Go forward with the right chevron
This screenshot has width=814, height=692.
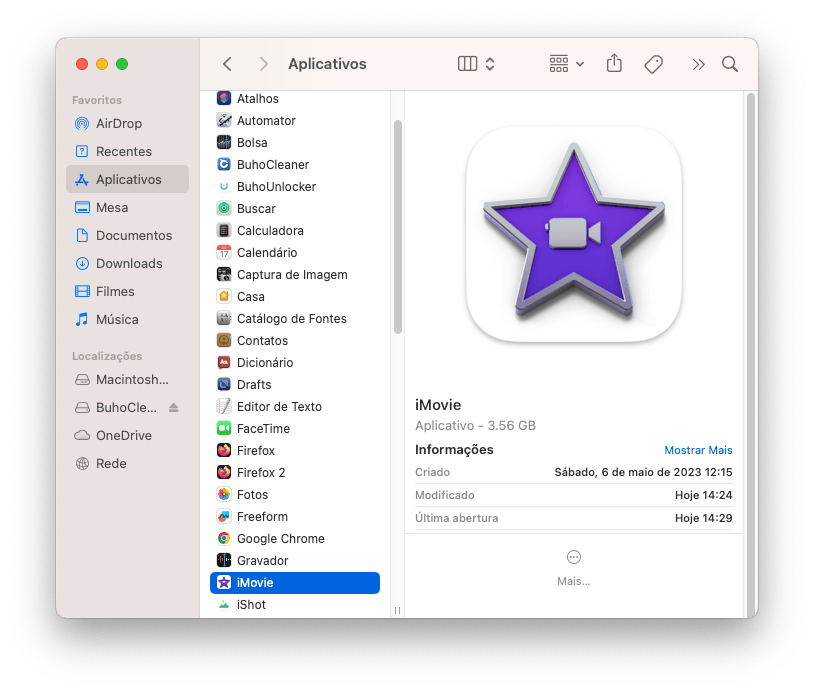(263, 64)
